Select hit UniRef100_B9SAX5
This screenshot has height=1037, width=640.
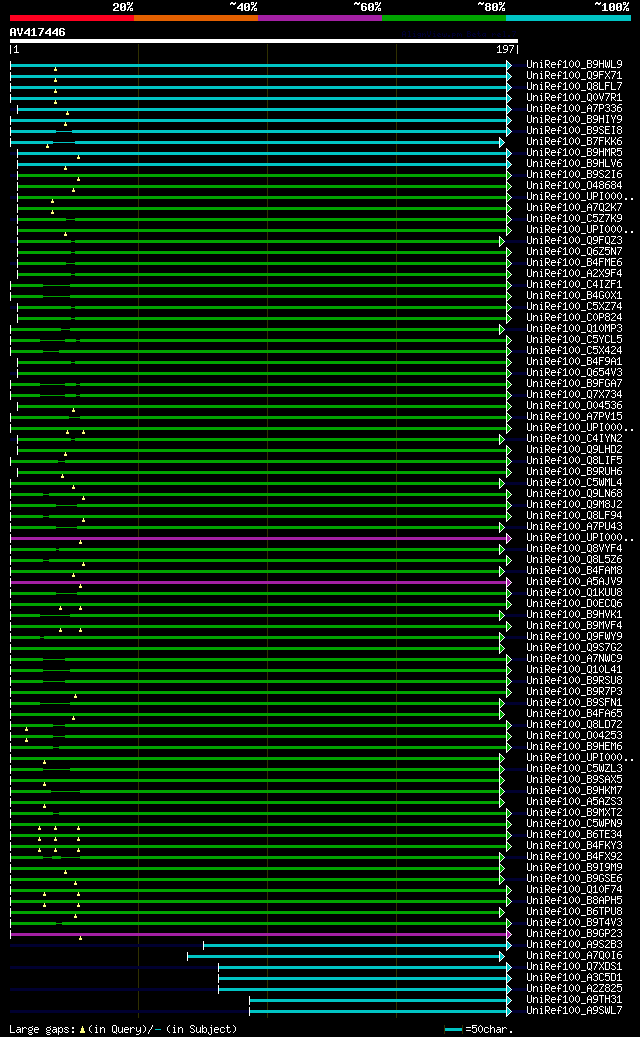pos(574,779)
